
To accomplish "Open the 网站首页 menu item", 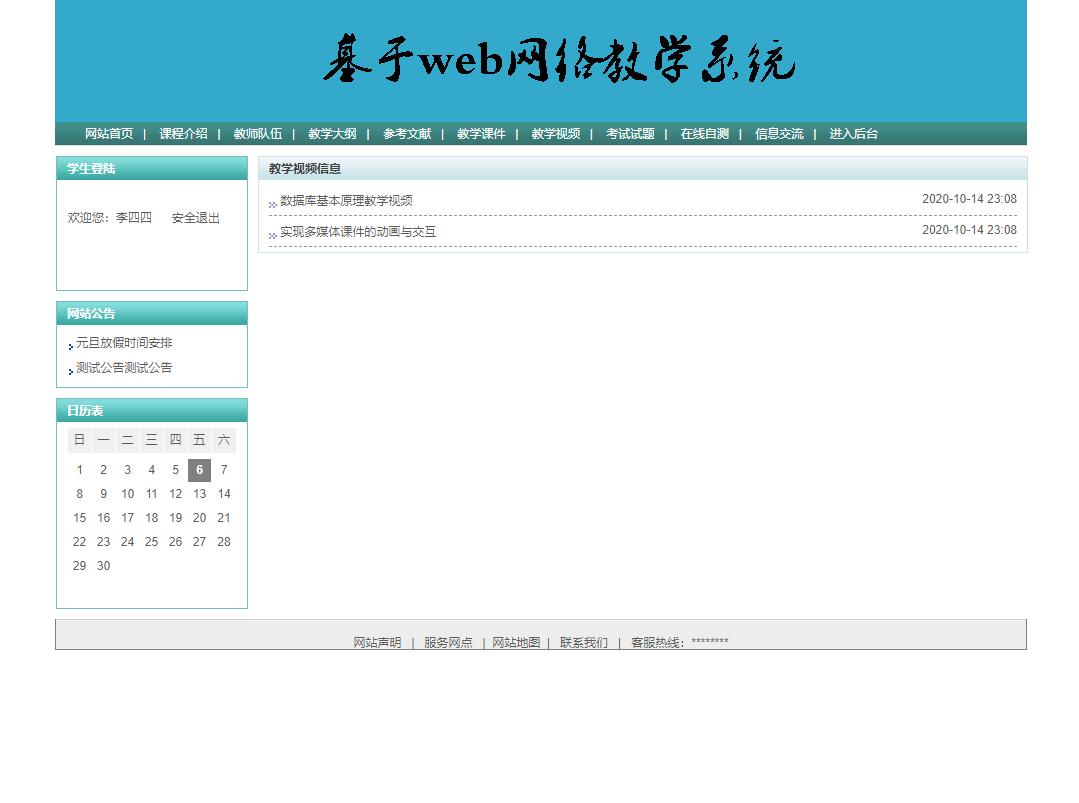I will pyautogui.click(x=108, y=133).
